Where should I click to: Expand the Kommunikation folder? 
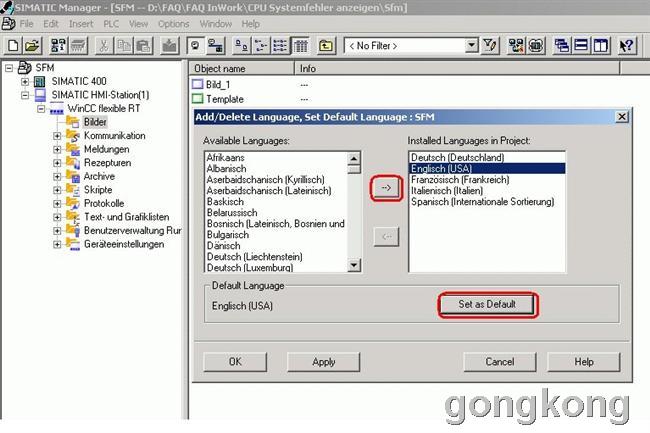[57, 135]
